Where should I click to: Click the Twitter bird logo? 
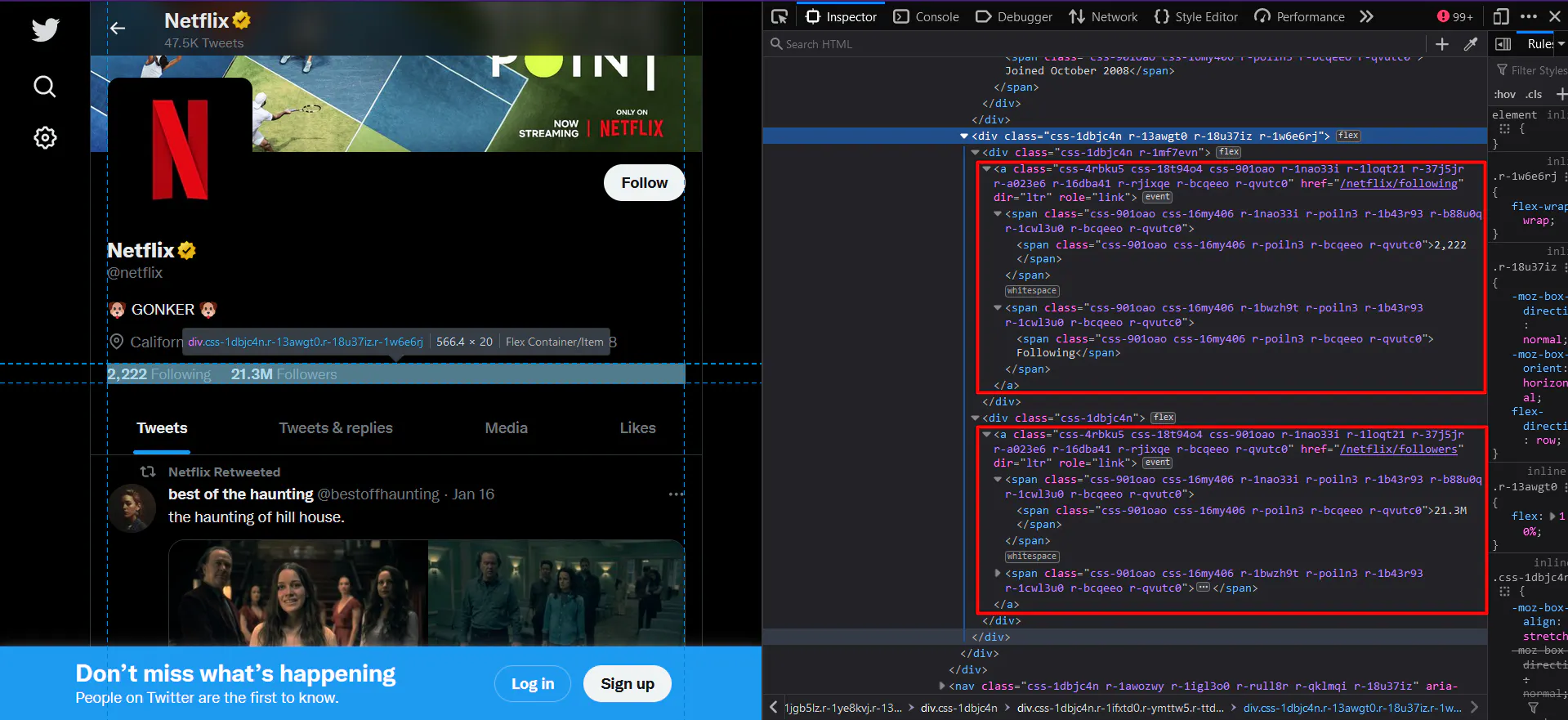[x=45, y=29]
